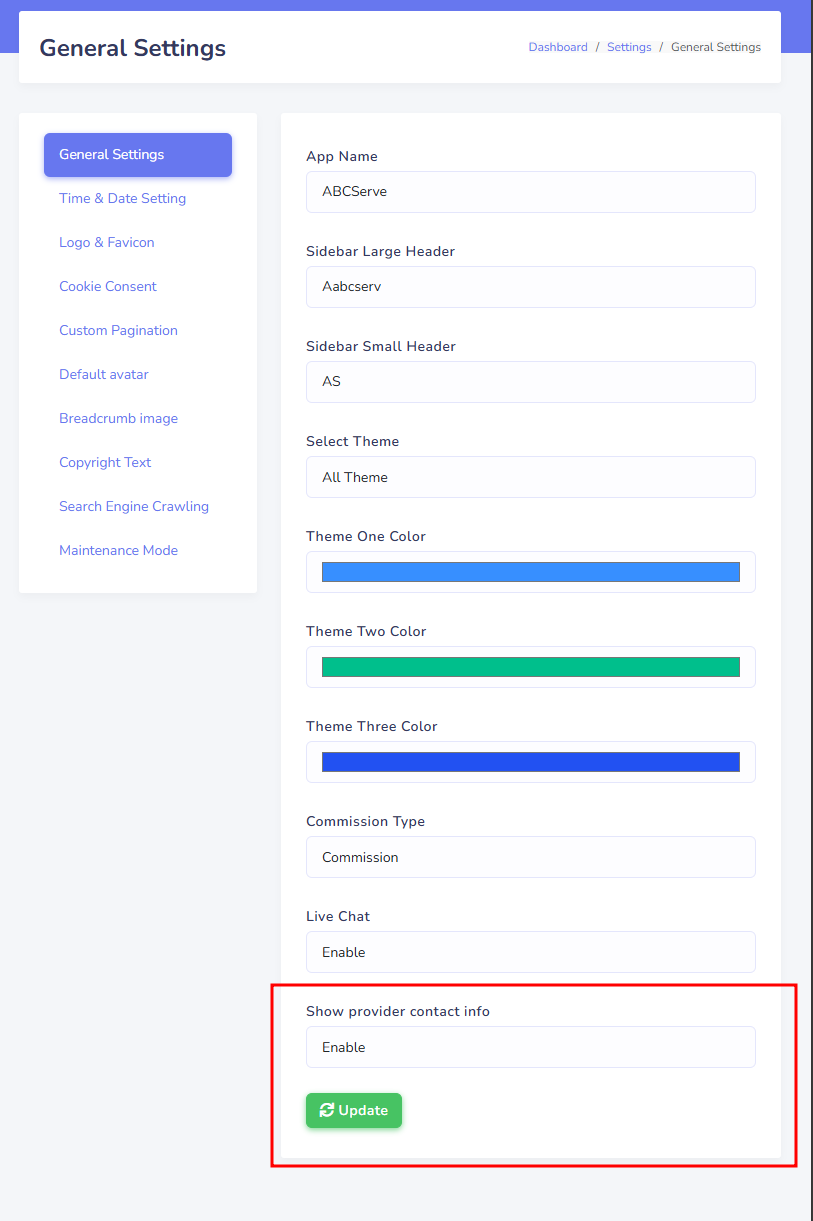The height and width of the screenshot is (1221, 813).
Task: Pick the Theme Two Color swatch
Action: (x=530, y=667)
